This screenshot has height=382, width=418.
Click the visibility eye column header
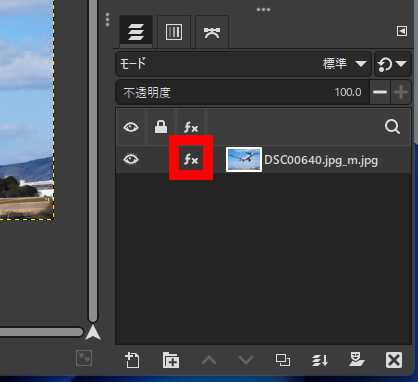pyautogui.click(x=131, y=127)
